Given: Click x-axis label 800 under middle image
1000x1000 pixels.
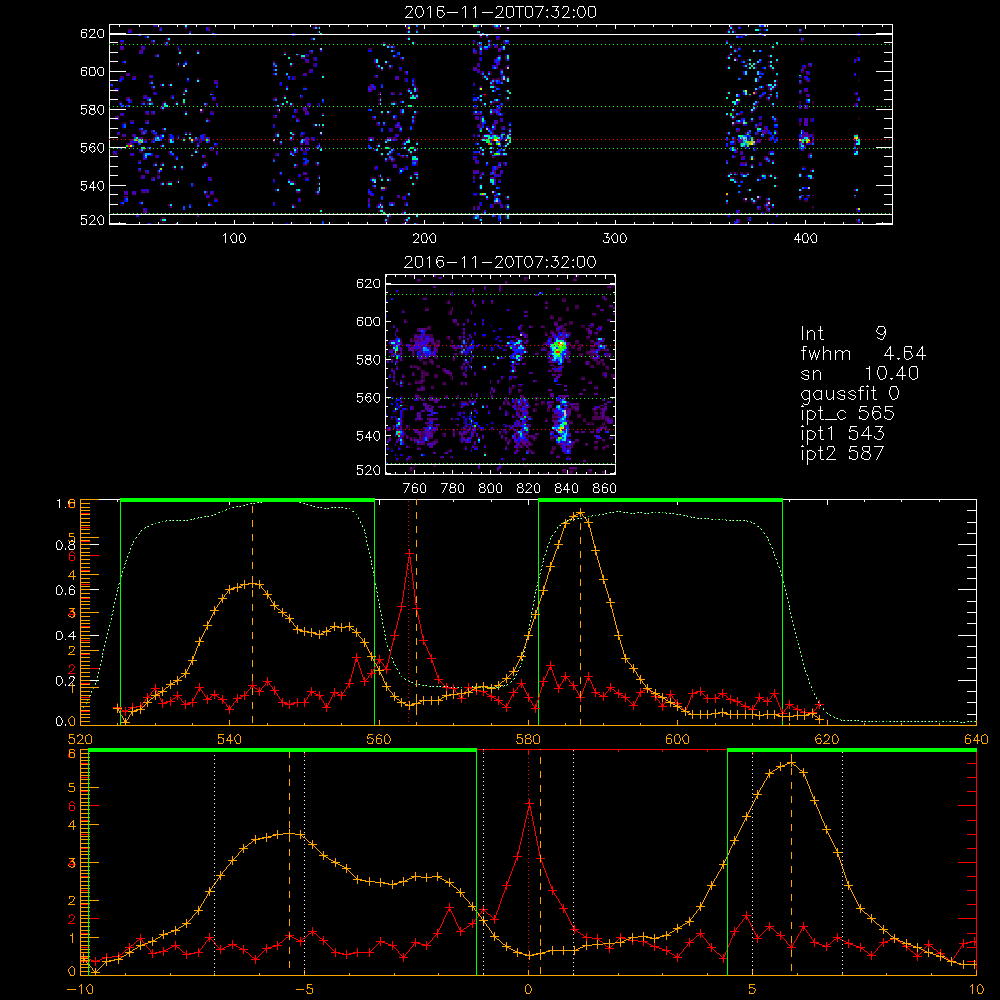Looking at the screenshot, I should point(490,489).
